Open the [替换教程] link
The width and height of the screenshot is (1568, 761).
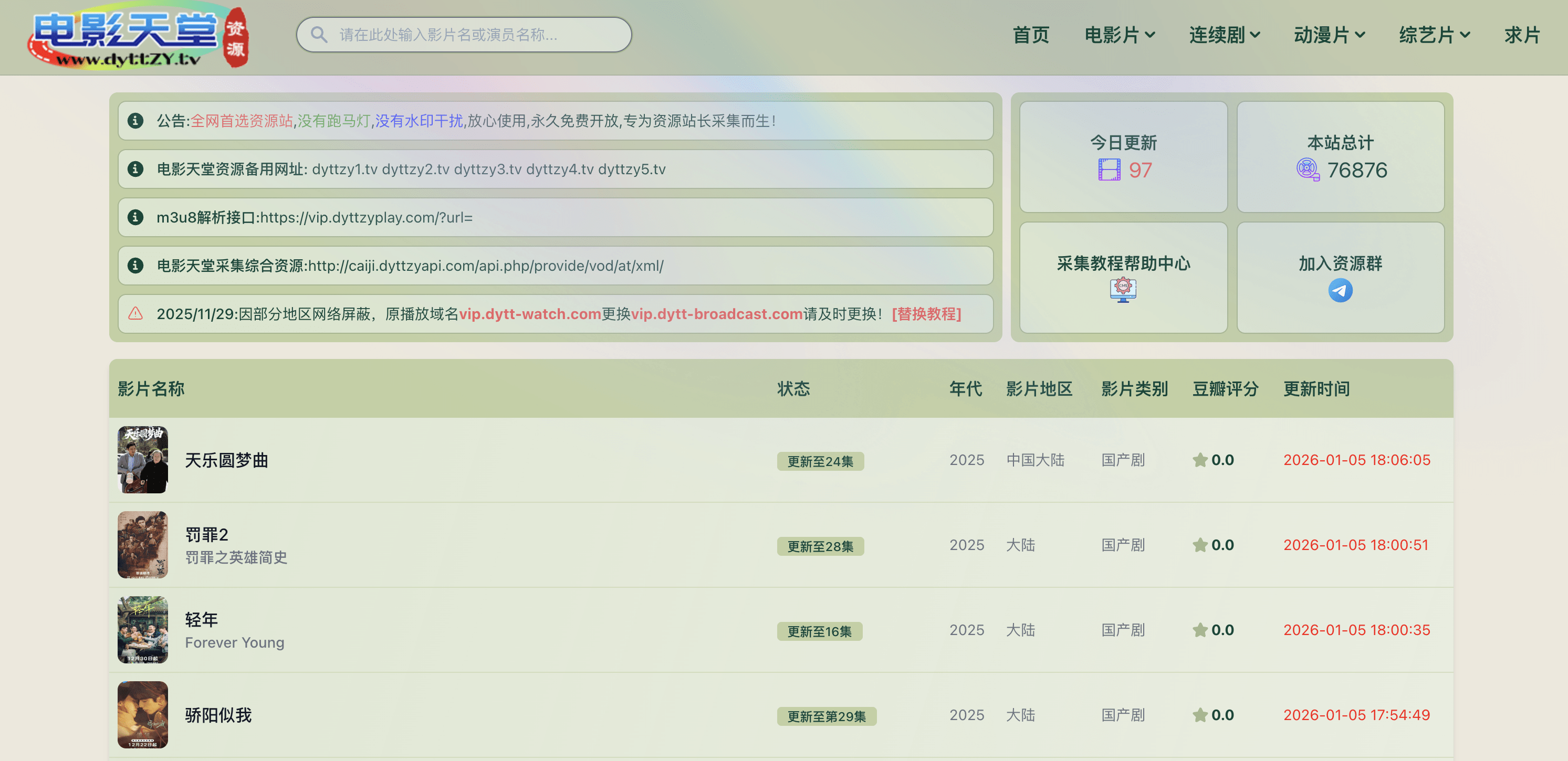point(926,314)
